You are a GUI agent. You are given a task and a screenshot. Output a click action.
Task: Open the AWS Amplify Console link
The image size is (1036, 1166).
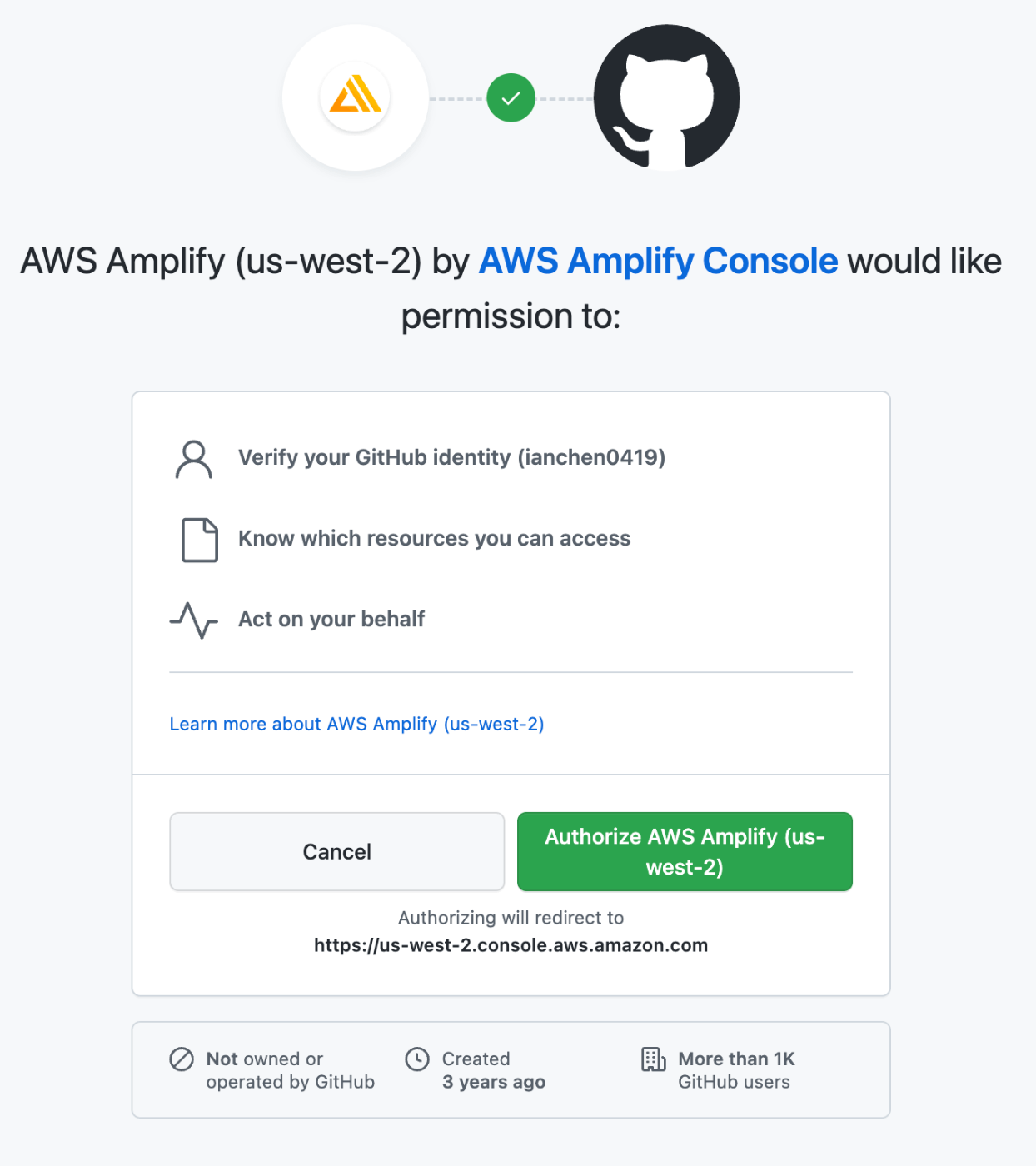point(658,261)
